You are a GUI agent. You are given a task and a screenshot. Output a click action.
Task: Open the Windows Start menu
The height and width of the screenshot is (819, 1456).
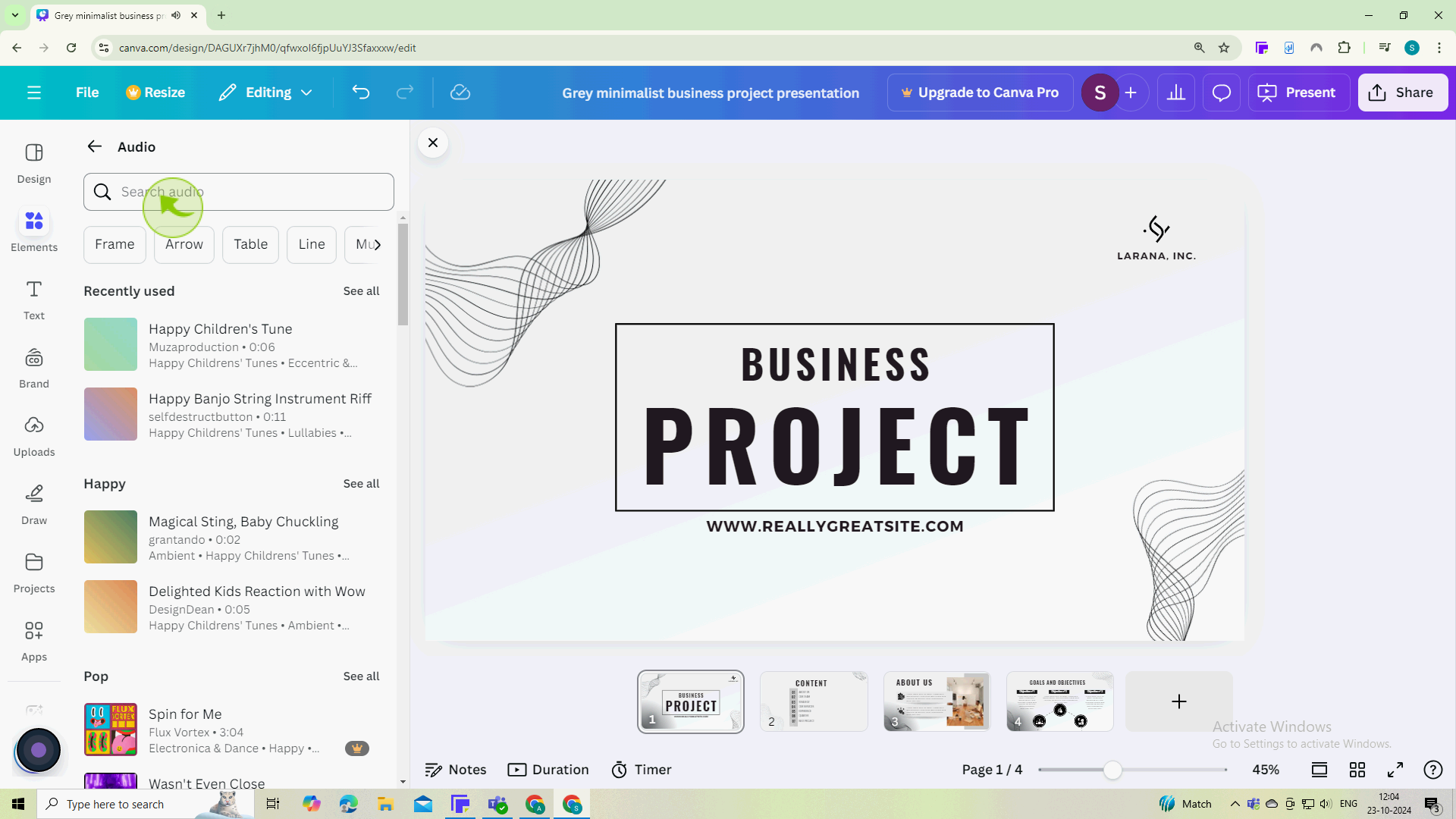tap(18, 804)
